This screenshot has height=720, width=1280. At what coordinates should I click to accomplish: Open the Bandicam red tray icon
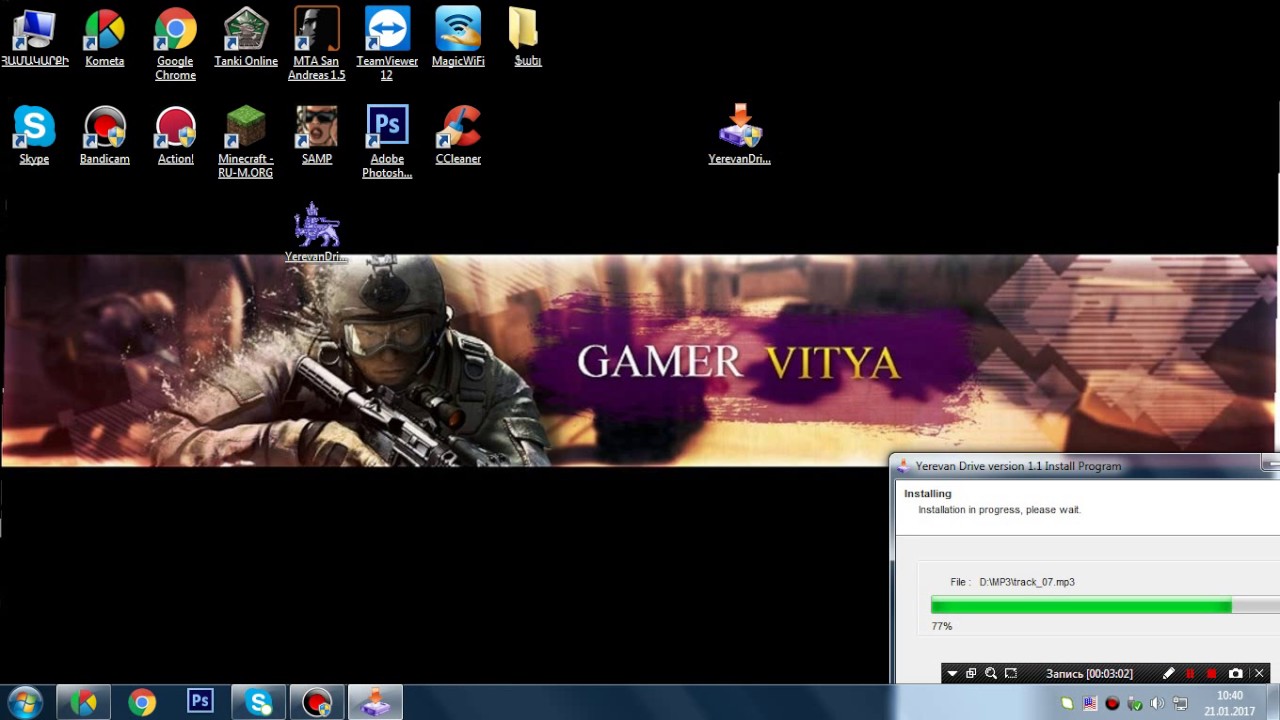(1112, 703)
